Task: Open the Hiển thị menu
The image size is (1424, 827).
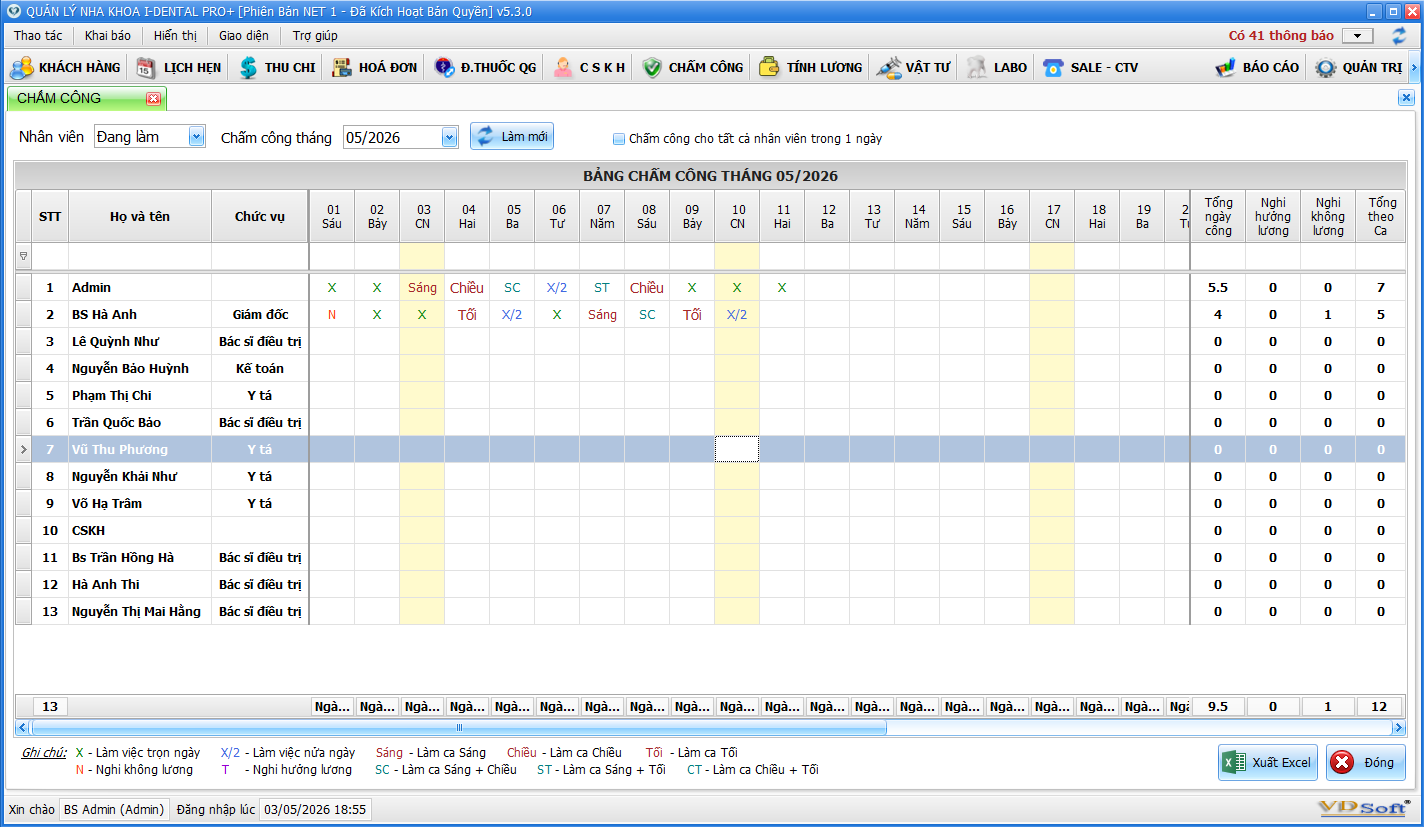Action: pyautogui.click(x=176, y=35)
